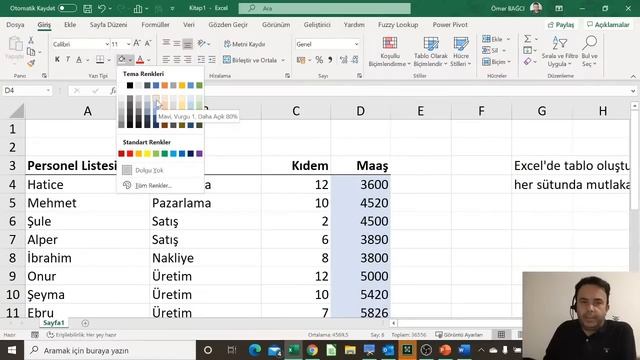
Task: Click the Ara search box in title bar
Action: [324, 8]
